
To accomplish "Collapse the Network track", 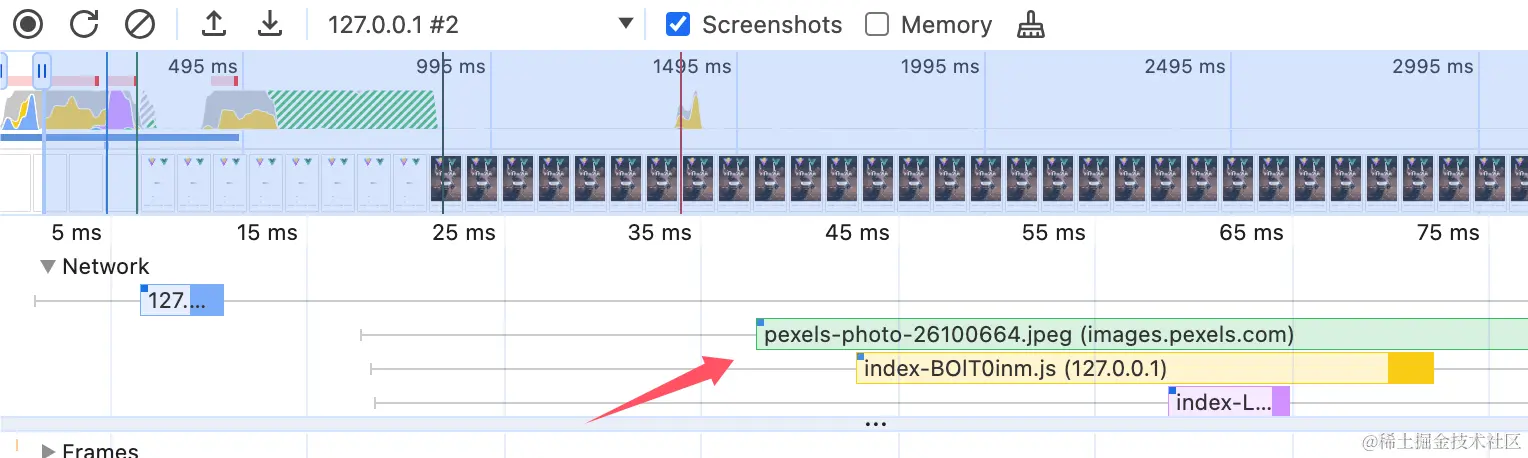I will (x=48, y=267).
